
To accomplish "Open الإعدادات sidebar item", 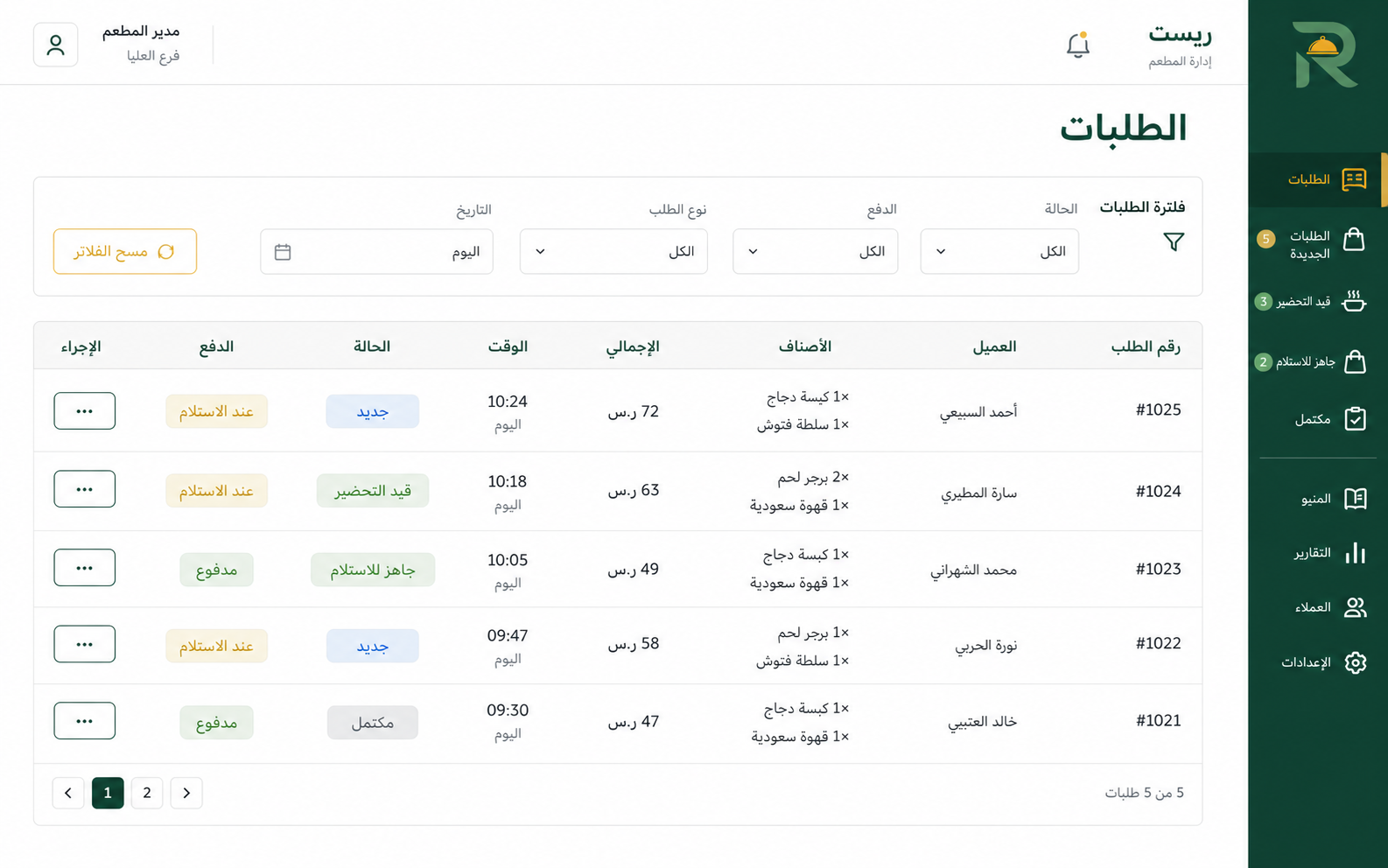I will [1318, 662].
